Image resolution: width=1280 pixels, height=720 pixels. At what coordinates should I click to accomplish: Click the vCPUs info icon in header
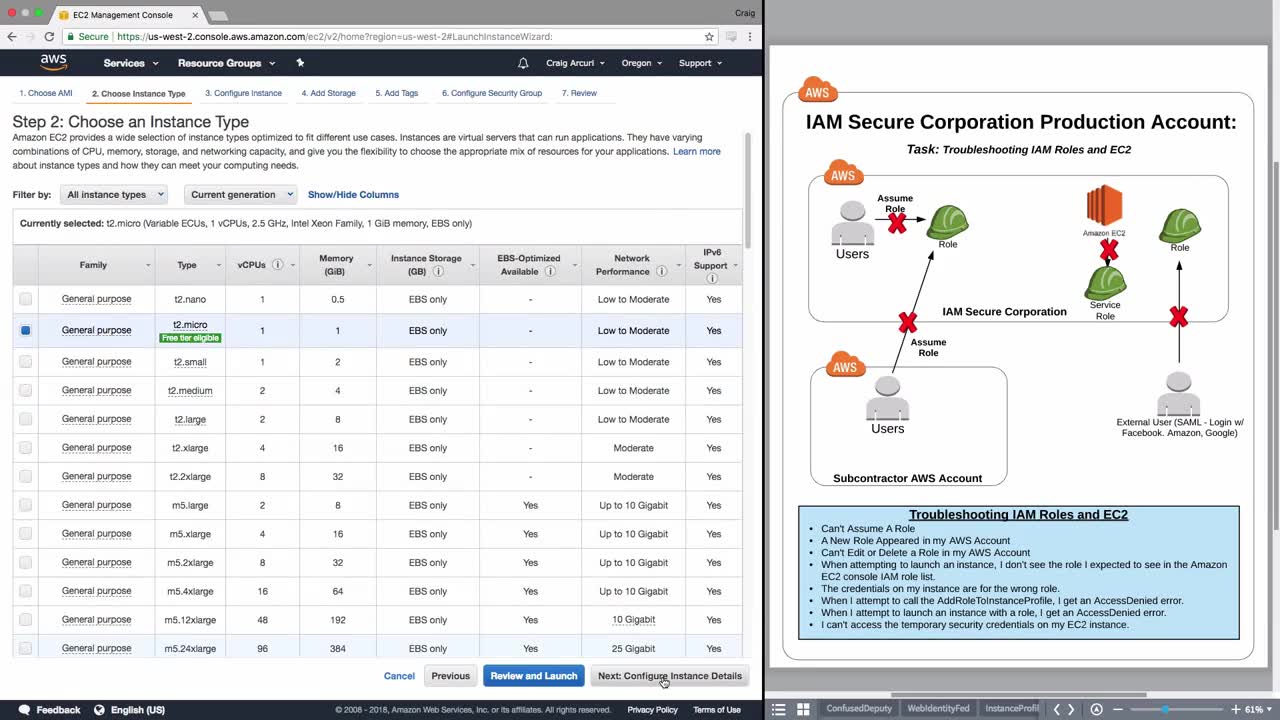[278, 265]
